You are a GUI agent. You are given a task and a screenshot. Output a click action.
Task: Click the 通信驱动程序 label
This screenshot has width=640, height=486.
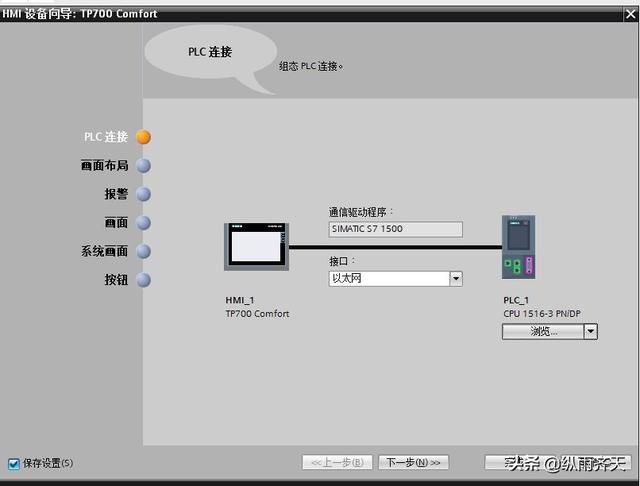(361, 212)
